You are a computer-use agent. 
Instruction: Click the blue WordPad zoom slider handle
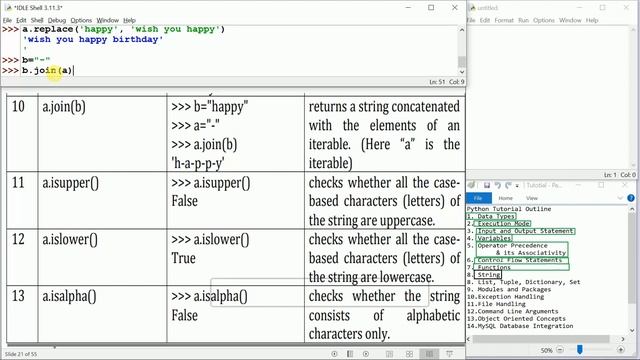click(x=580, y=349)
